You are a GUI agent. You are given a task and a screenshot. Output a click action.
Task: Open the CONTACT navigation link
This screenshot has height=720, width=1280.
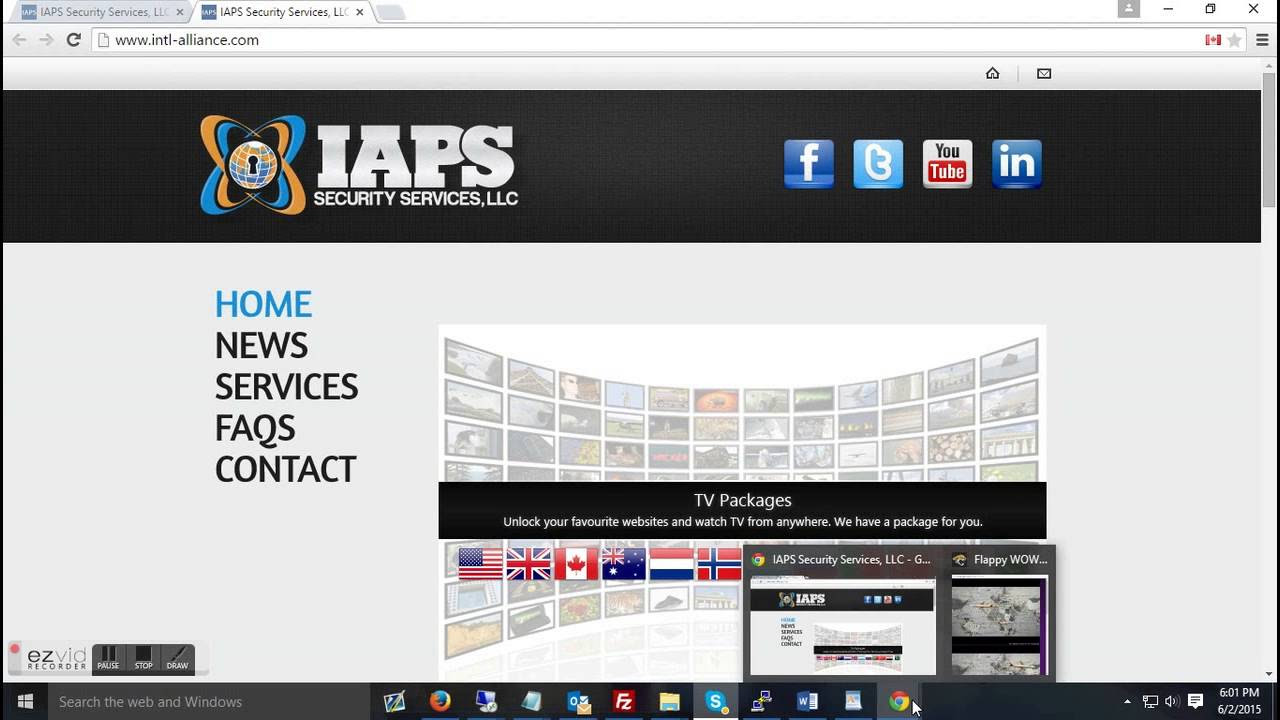point(285,469)
